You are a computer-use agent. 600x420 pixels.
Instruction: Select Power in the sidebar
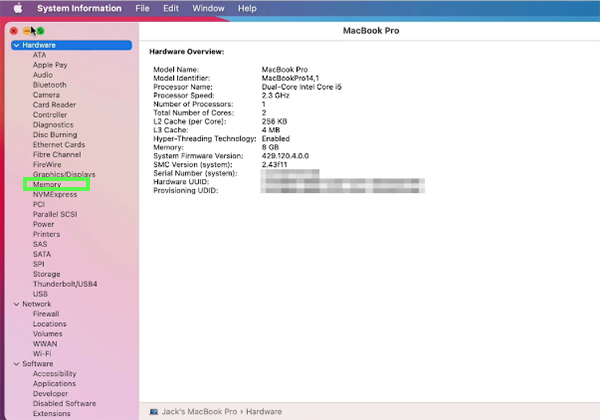pyautogui.click(x=44, y=224)
